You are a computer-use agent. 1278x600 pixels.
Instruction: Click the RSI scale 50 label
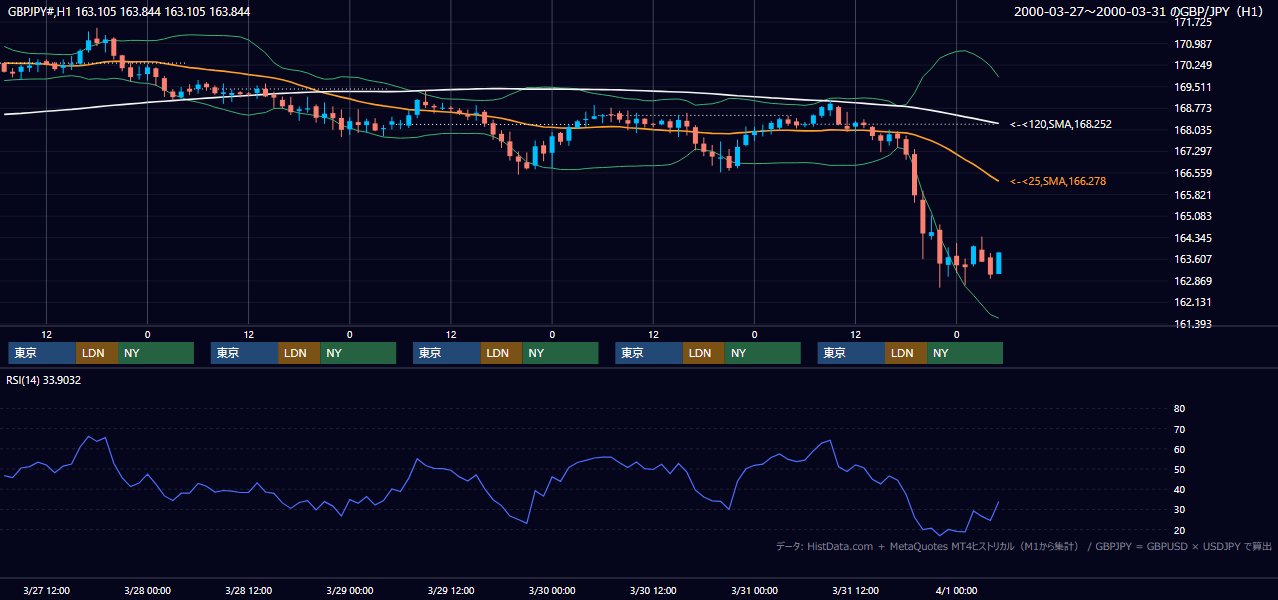point(1179,469)
